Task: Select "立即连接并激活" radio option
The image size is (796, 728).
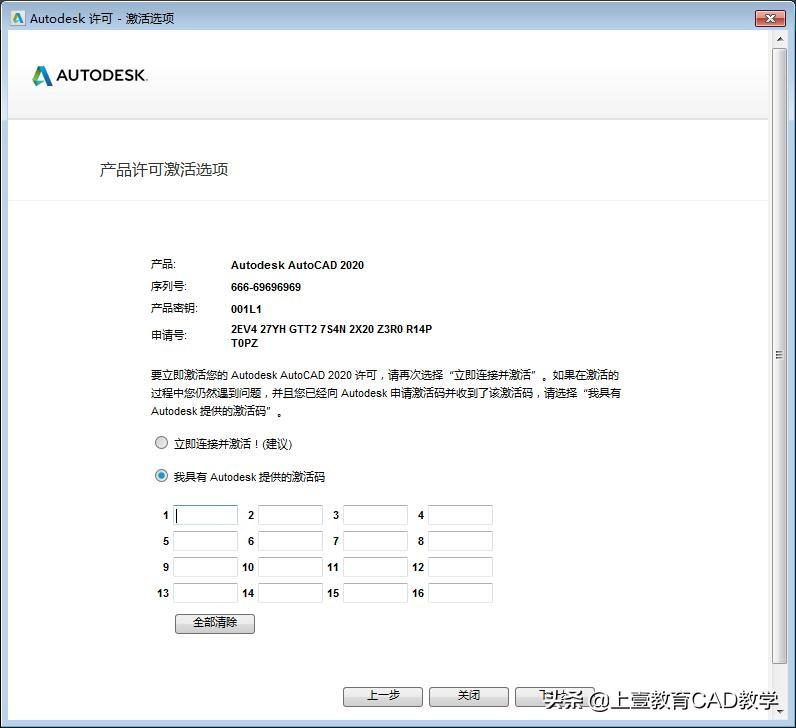Action: [161, 443]
